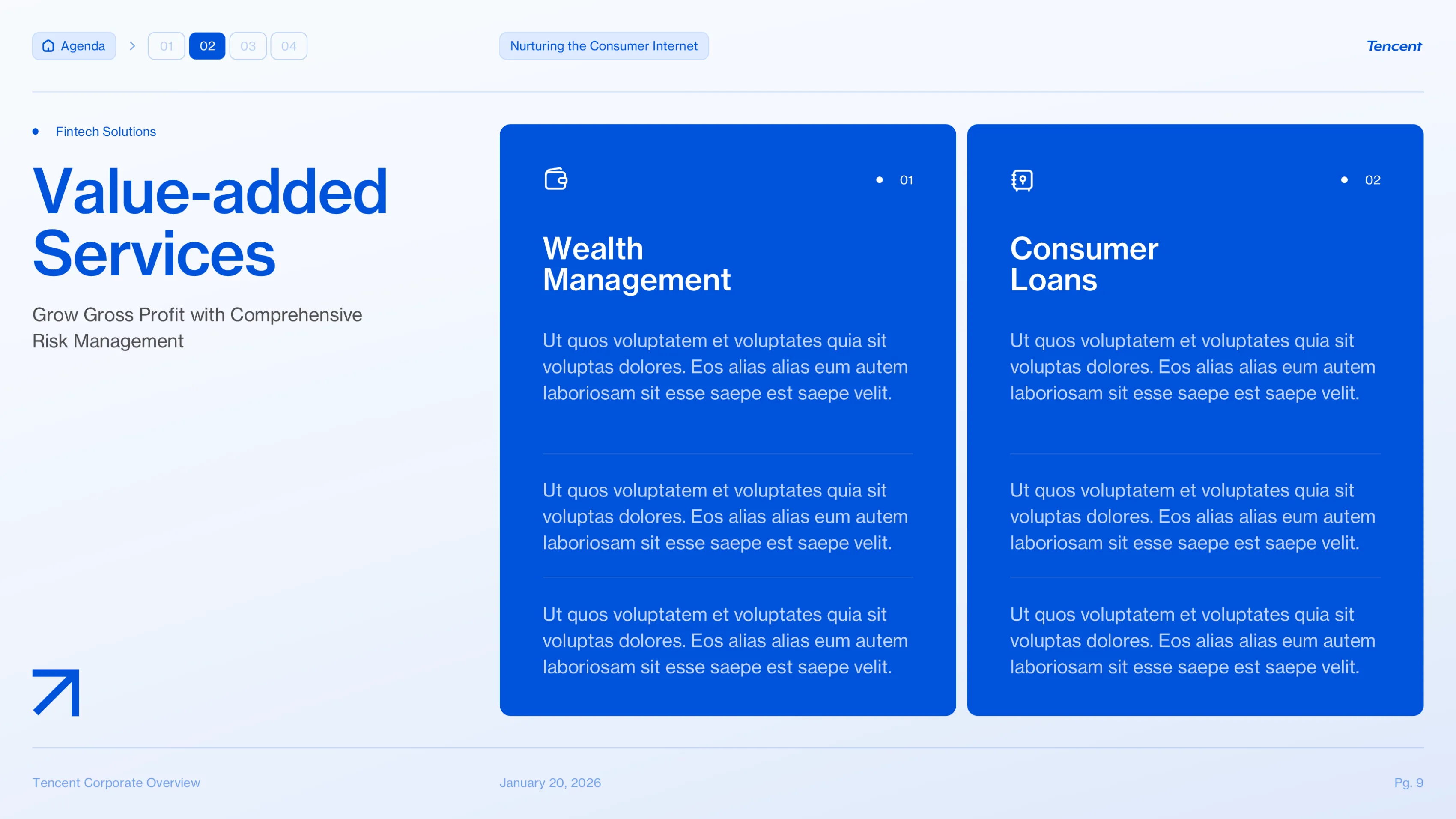The width and height of the screenshot is (1456, 819).
Task: Click the Fintech Solutions label
Action: pos(106,131)
